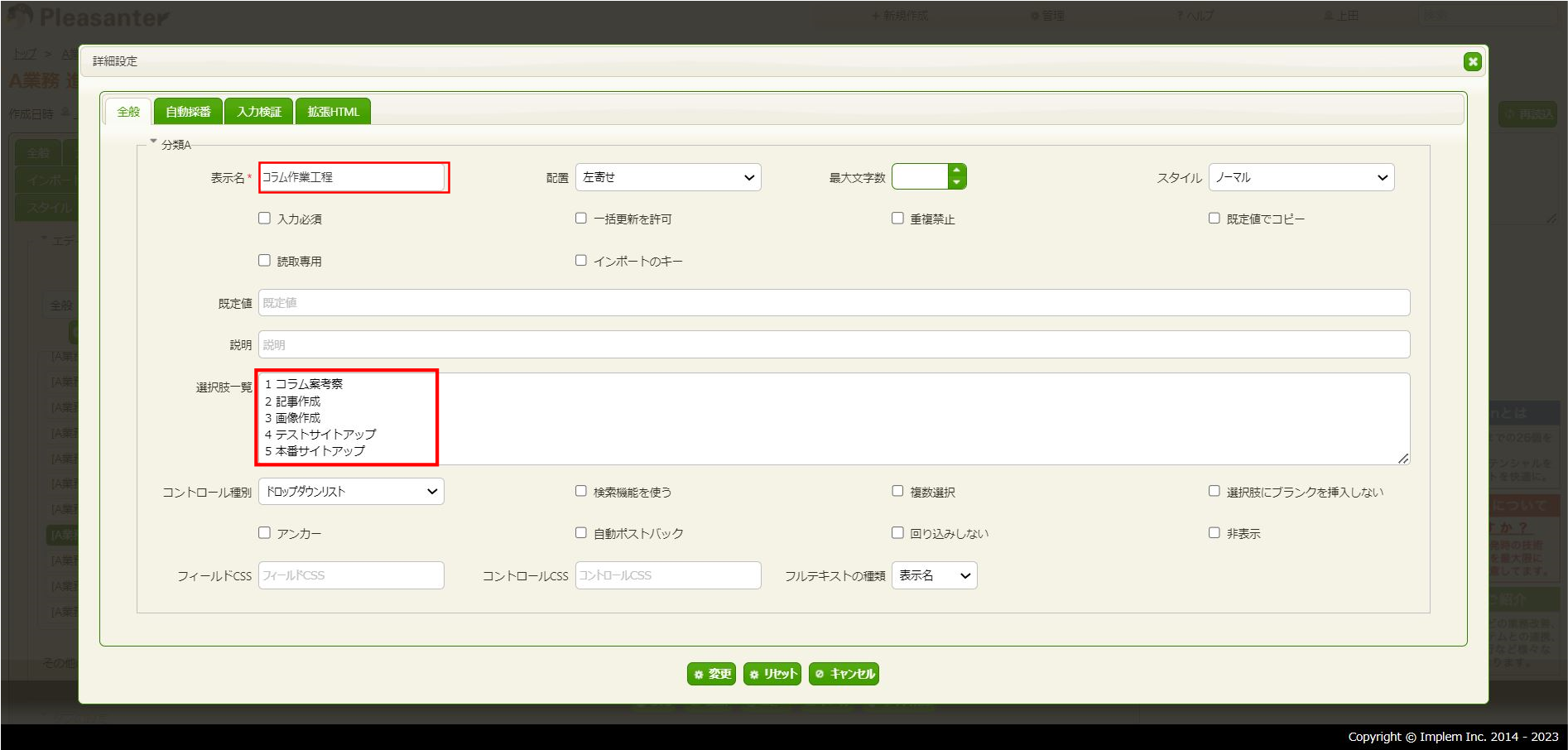Click inside the 選択肢一覧 text area

pyautogui.click(x=835, y=418)
